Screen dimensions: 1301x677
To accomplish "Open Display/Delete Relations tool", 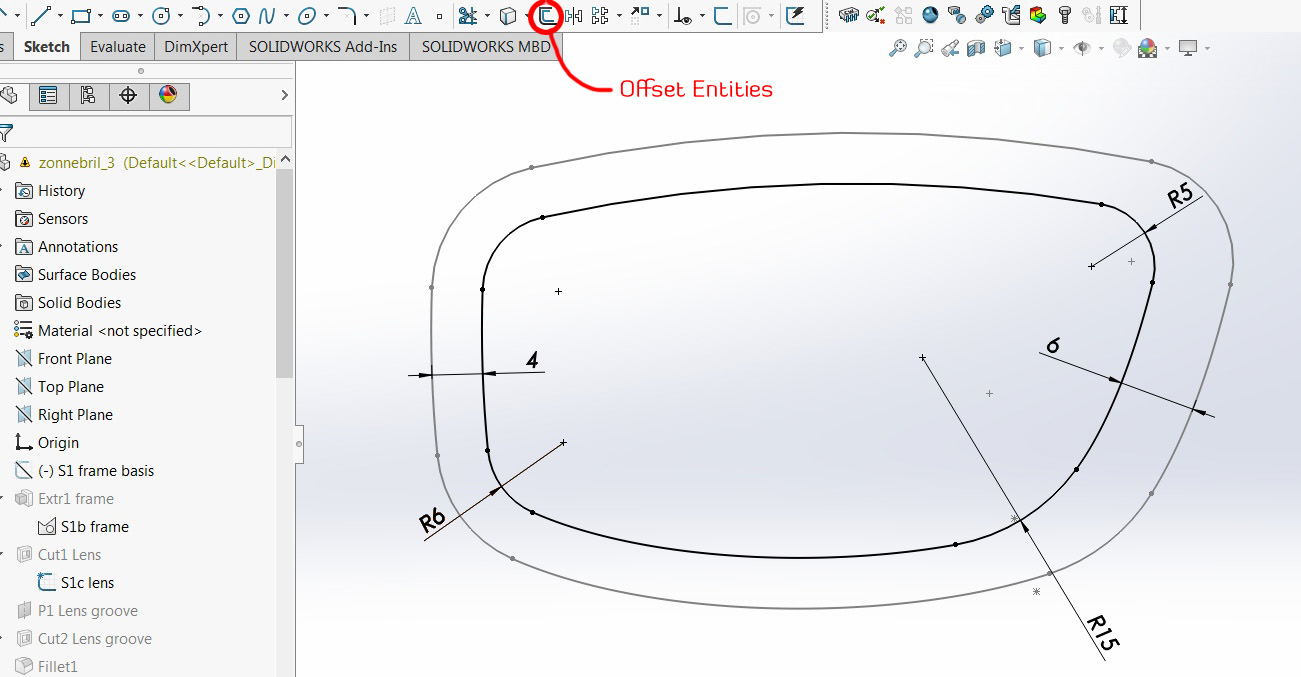I will 683,15.
